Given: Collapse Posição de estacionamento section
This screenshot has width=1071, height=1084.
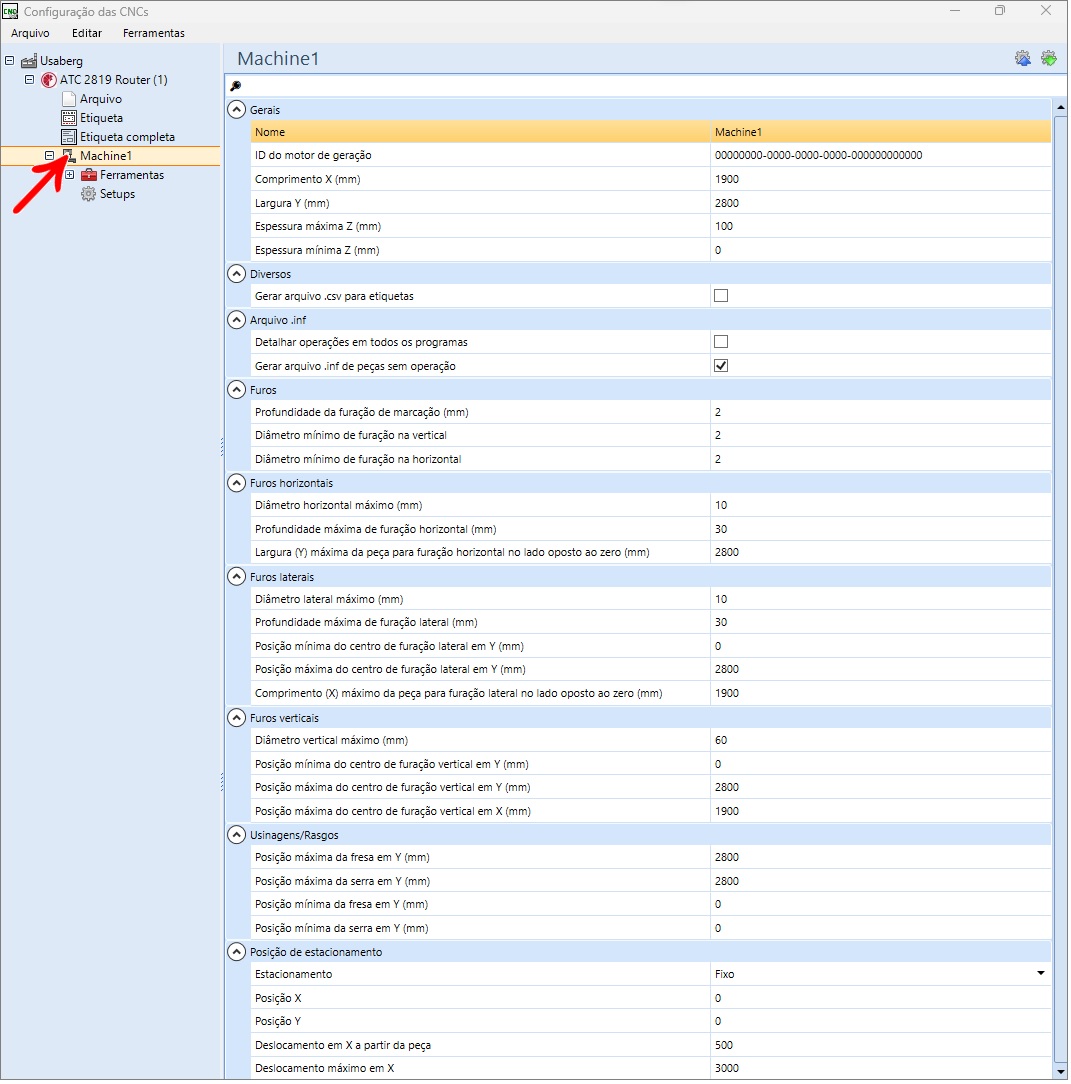Looking at the screenshot, I should 237,953.
